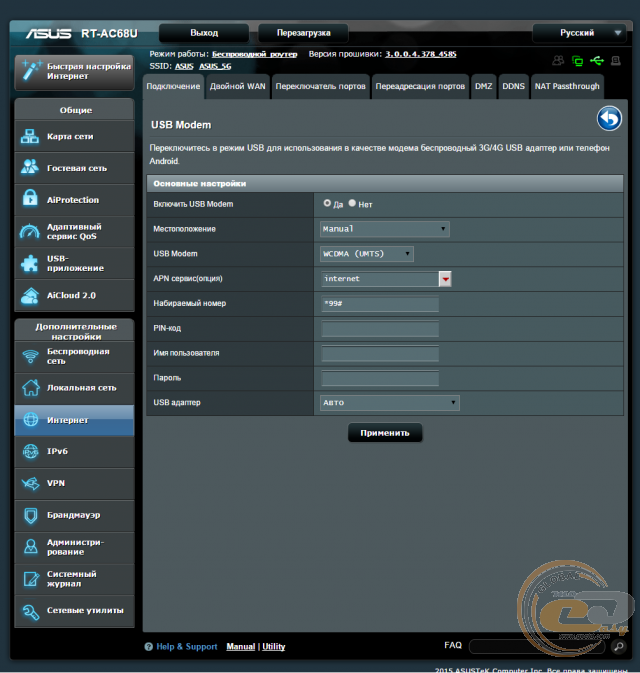Click the printer status icon
640x673 pixels.
[x=616, y=61]
